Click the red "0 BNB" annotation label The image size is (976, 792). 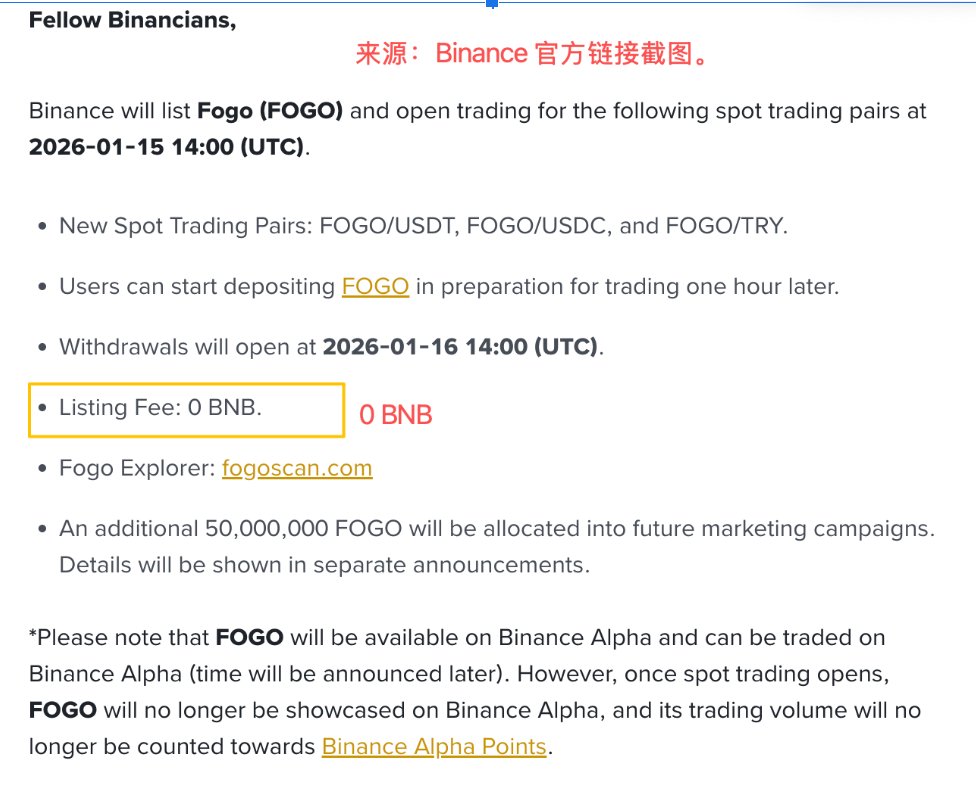396,415
